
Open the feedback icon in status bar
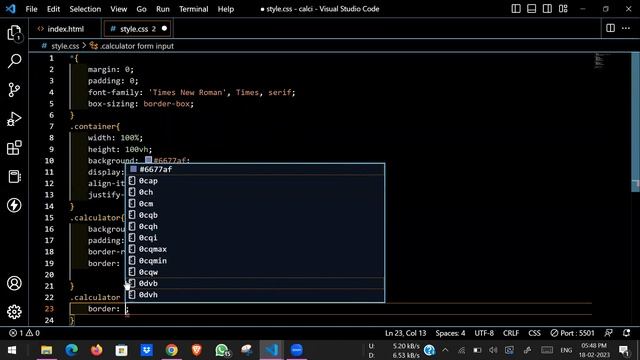point(609,333)
